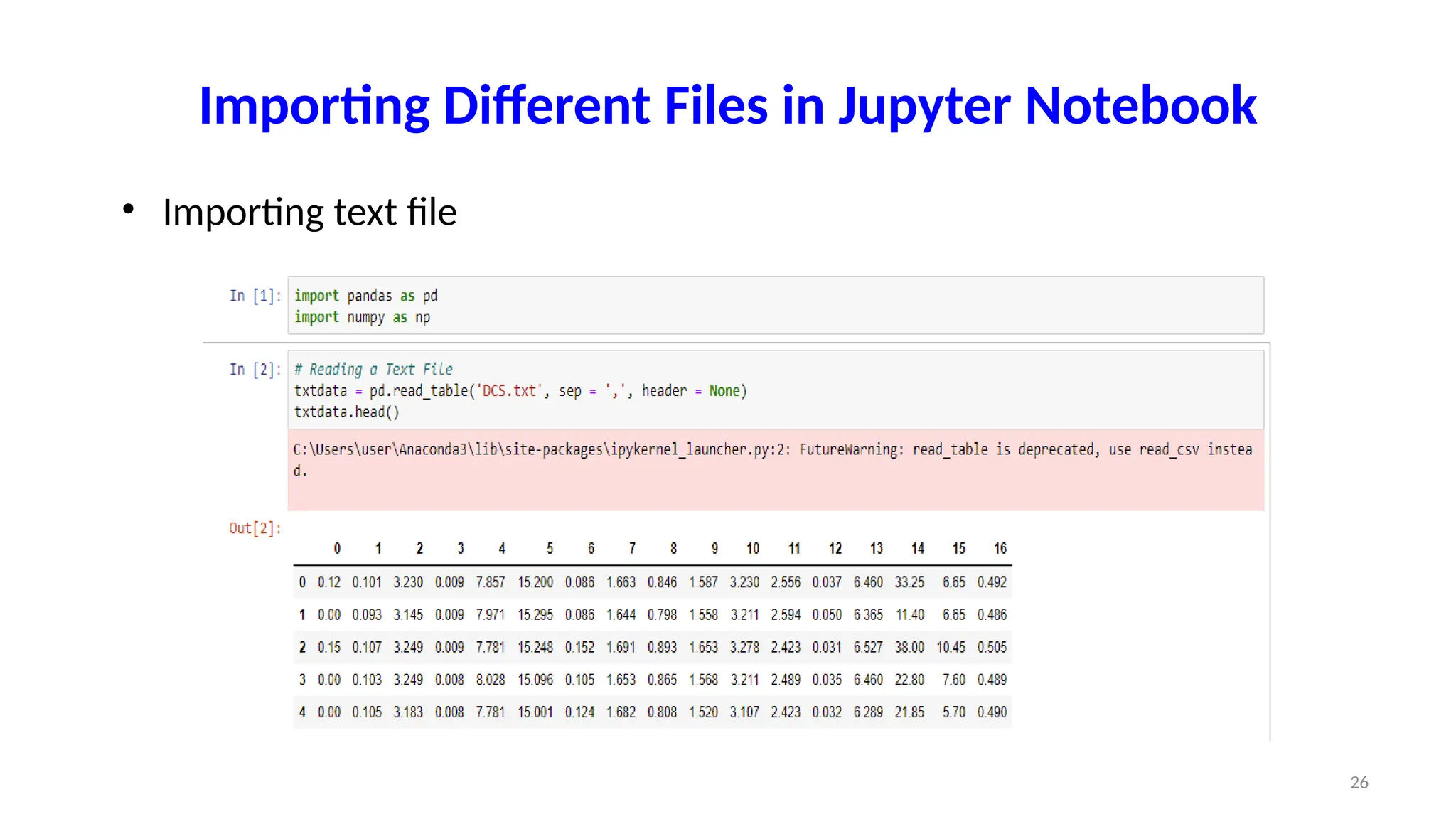Click the cell value '7.60'
Image resolution: width=1456 pixels, height=819 pixels.
pyautogui.click(x=954, y=680)
